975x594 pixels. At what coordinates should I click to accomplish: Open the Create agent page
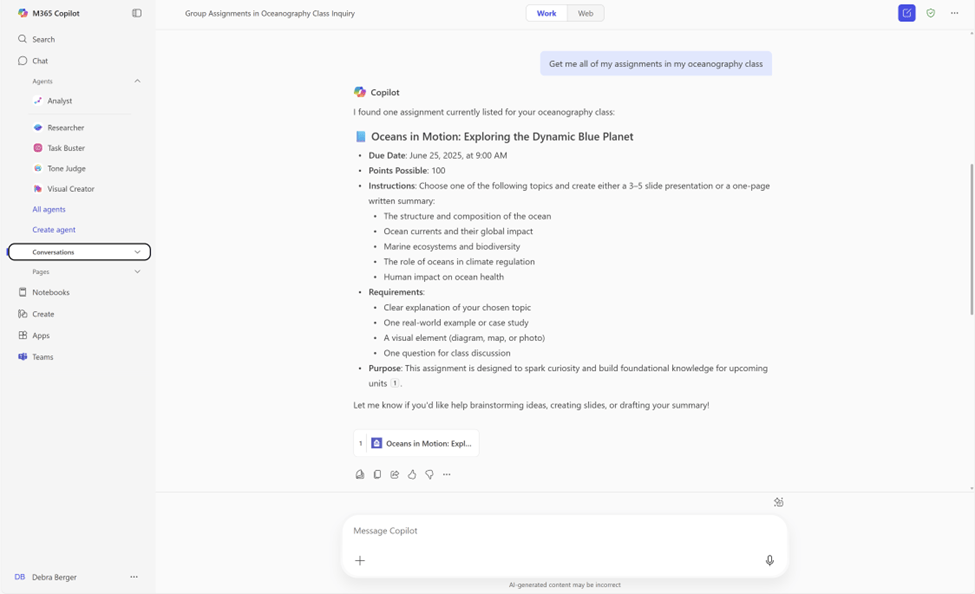[53, 229]
